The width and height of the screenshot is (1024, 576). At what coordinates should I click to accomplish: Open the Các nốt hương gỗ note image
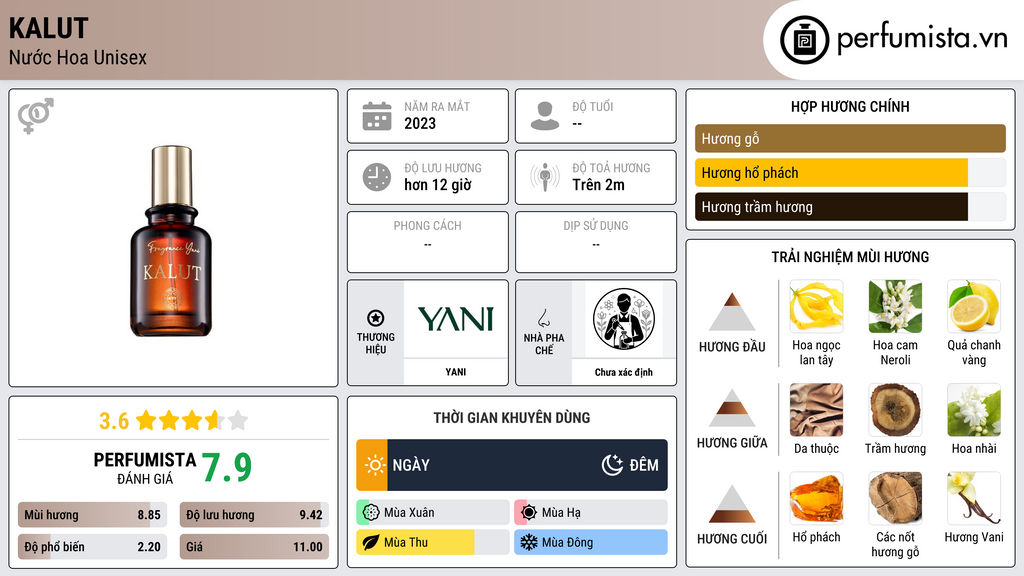tap(895, 498)
